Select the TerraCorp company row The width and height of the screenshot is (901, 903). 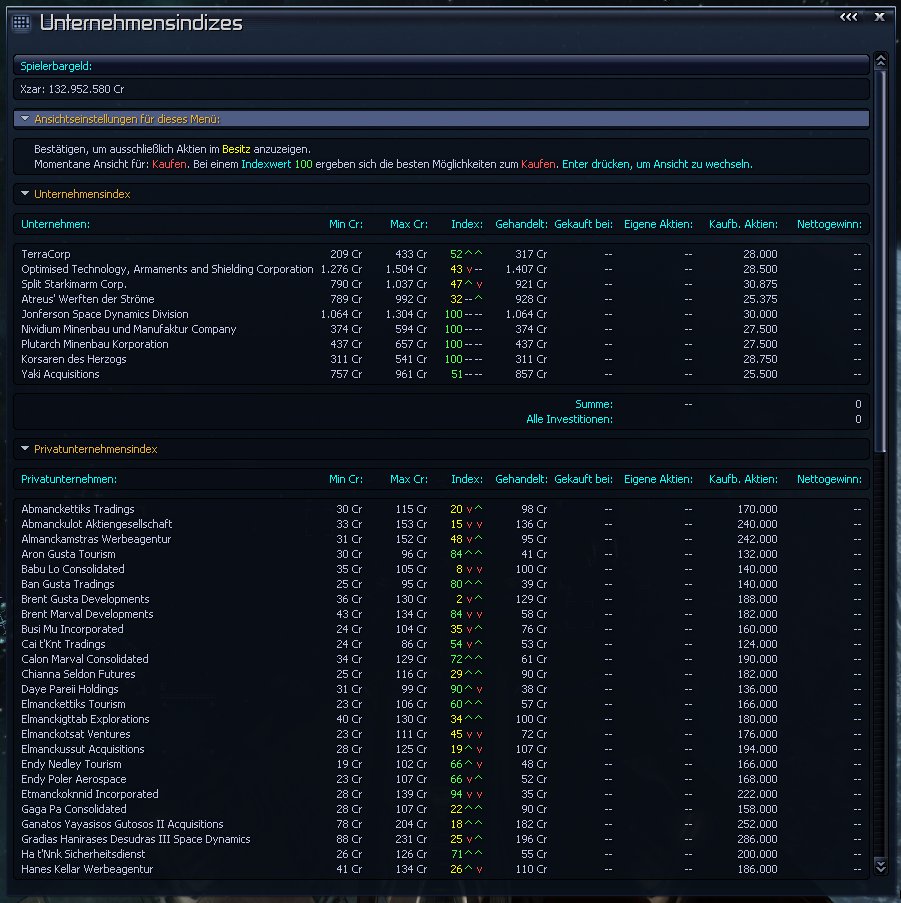pos(46,254)
